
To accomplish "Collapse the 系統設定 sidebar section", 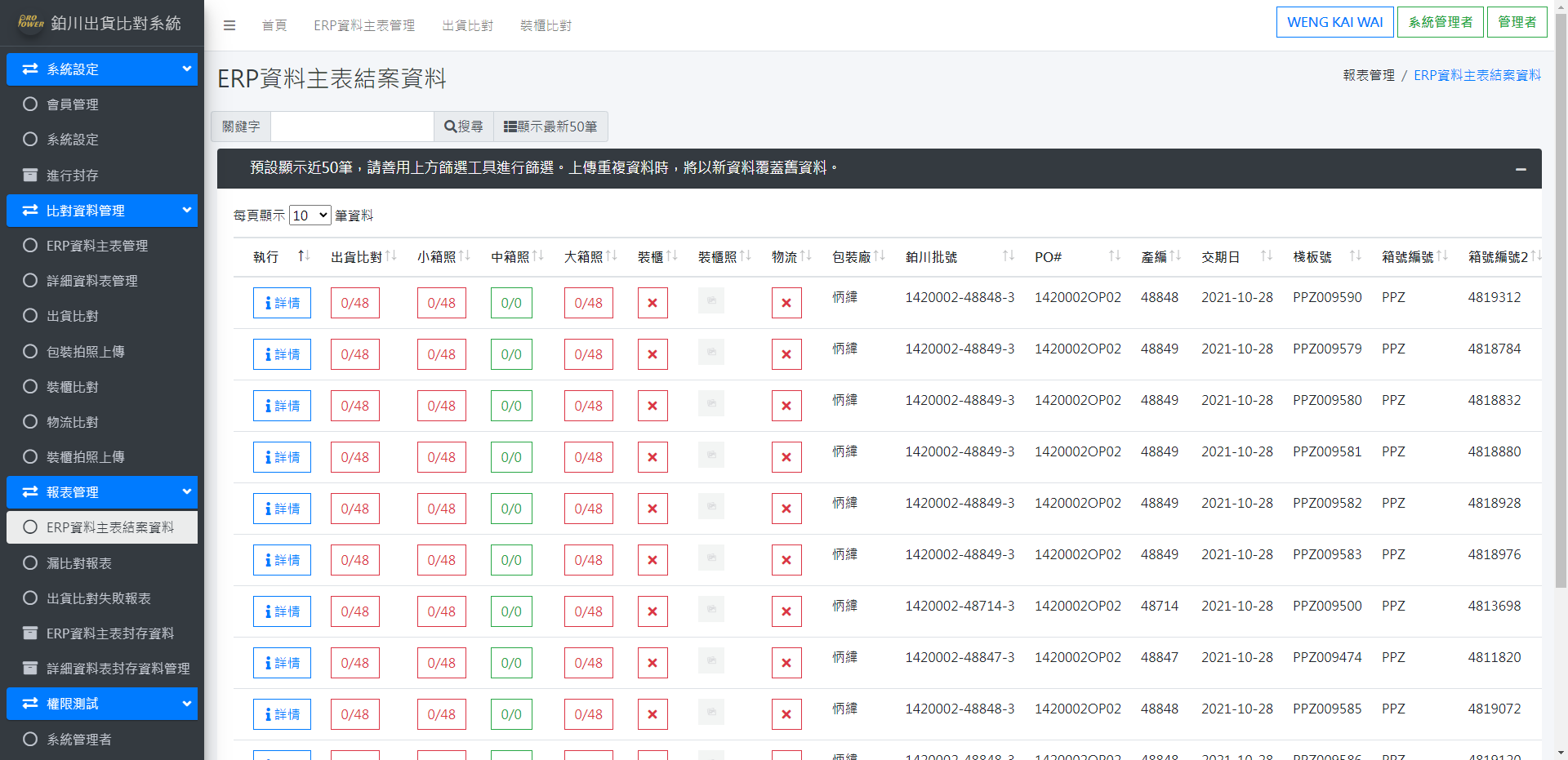I will (x=102, y=69).
